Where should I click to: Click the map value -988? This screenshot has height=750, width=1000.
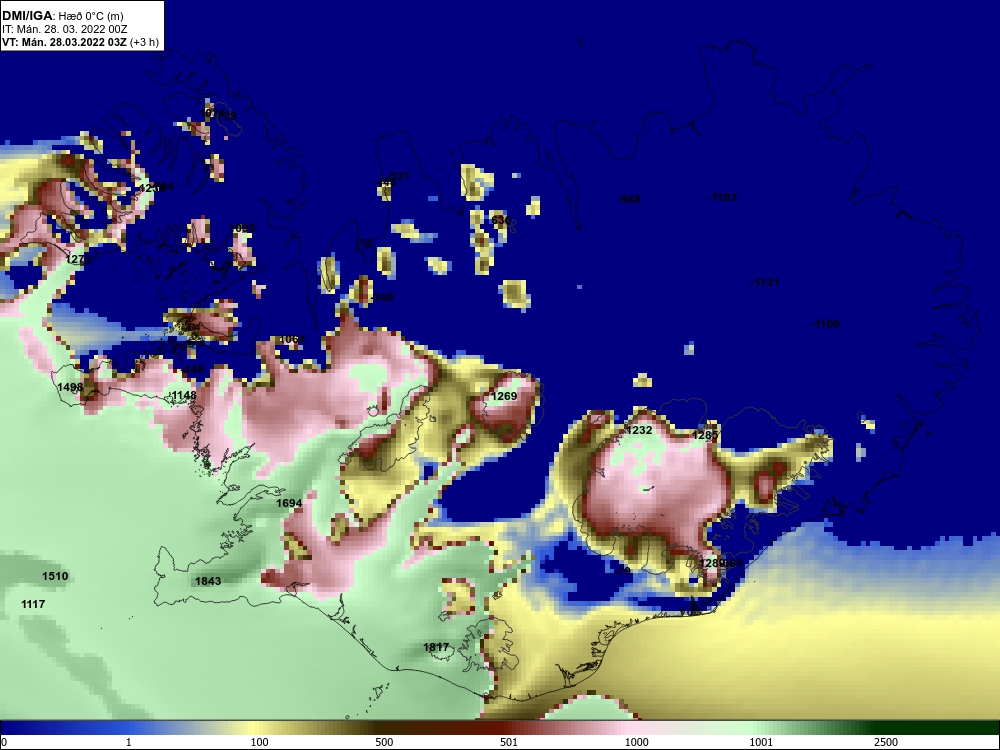point(629,200)
